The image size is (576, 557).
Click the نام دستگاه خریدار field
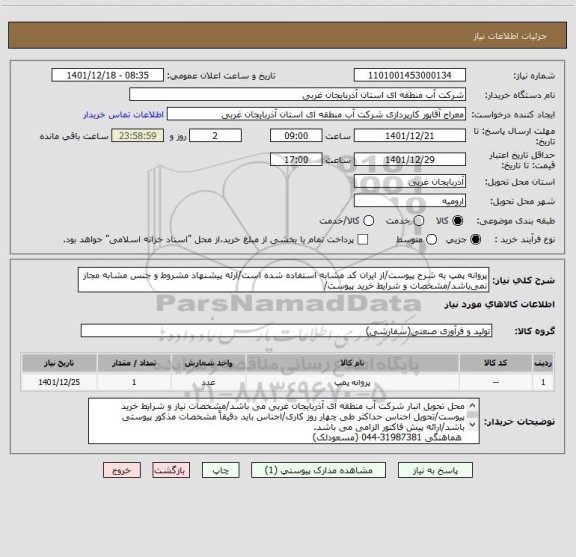[298, 95]
